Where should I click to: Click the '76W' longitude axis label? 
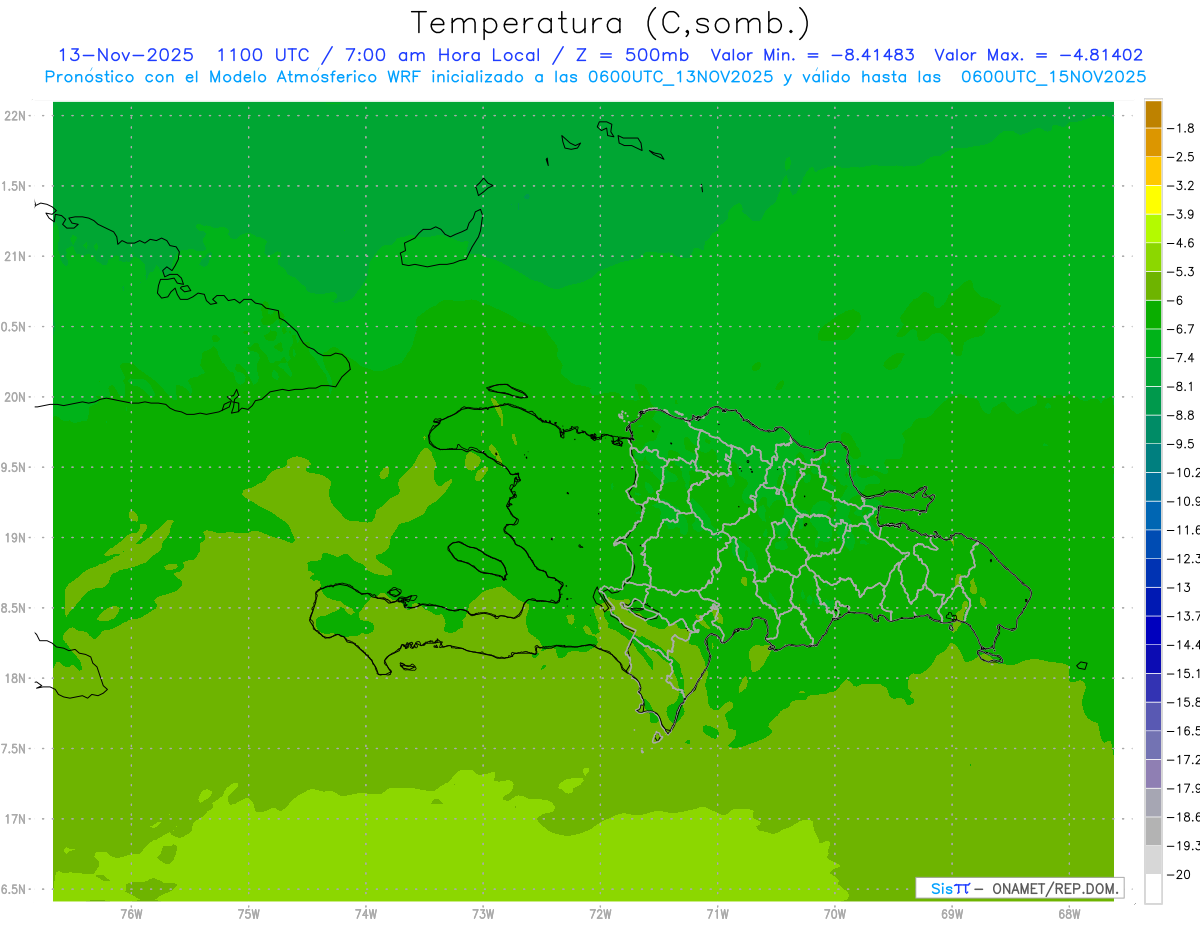click(131, 913)
